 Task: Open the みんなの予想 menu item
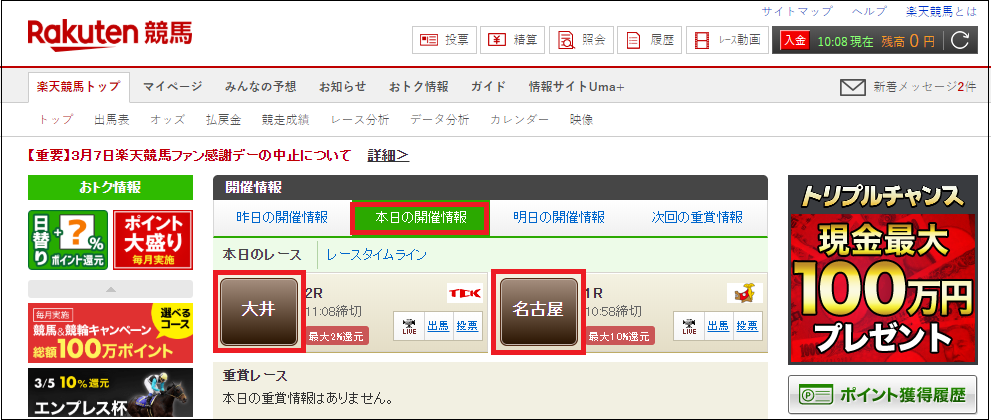[260, 87]
